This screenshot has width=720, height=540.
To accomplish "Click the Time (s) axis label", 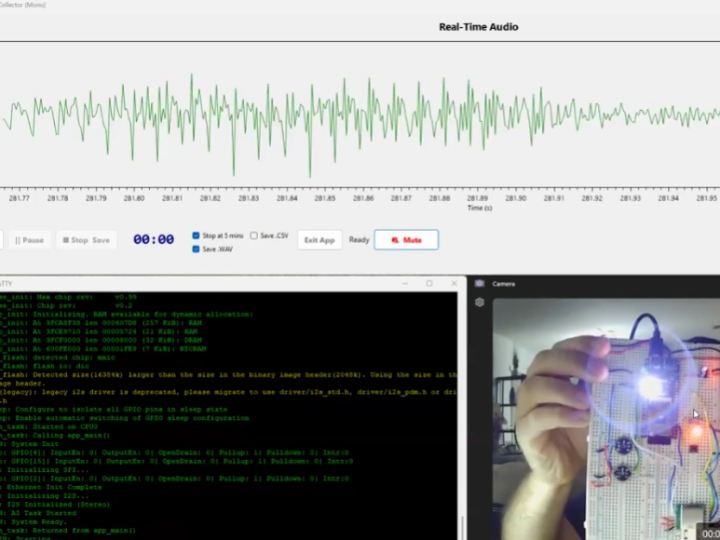I will tap(480, 208).
